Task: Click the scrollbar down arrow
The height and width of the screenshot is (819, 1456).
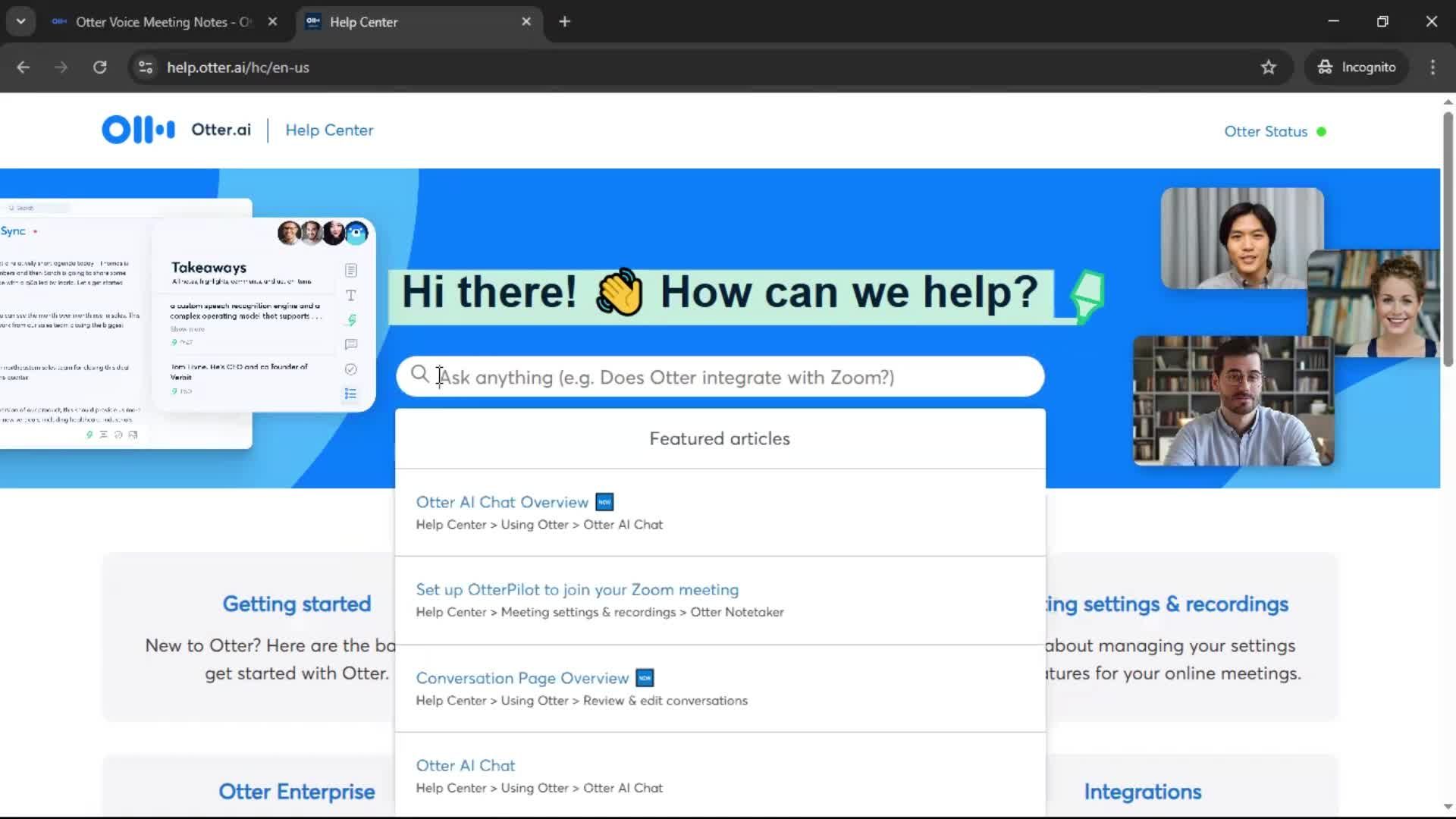Action: pos(1448,807)
